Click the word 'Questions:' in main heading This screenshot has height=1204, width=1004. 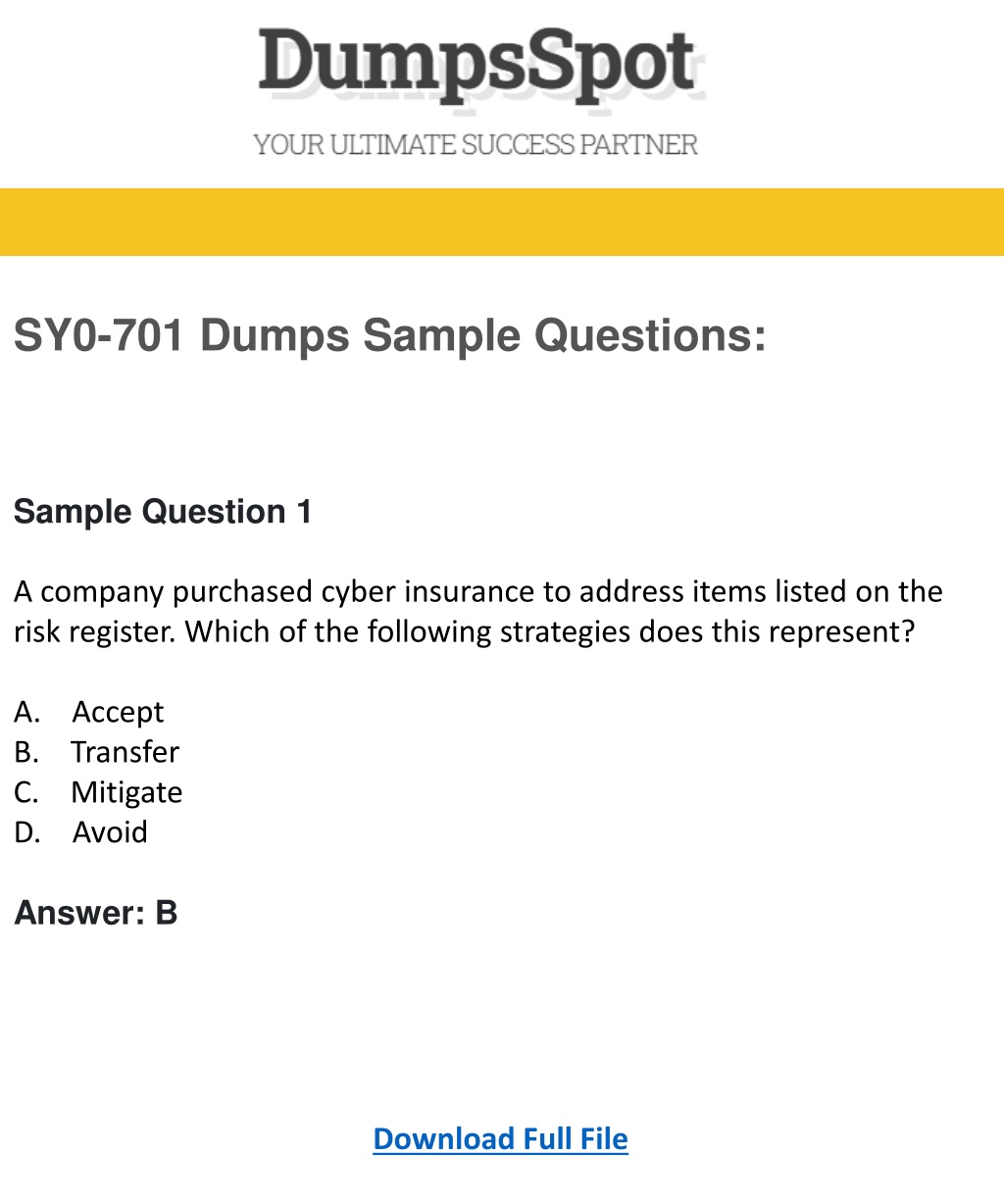[x=650, y=336]
